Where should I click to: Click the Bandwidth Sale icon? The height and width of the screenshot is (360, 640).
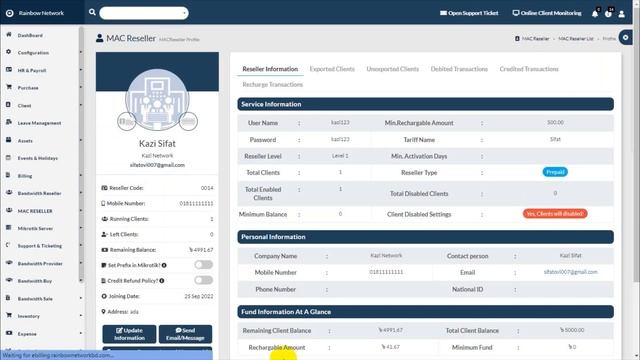[9, 298]
